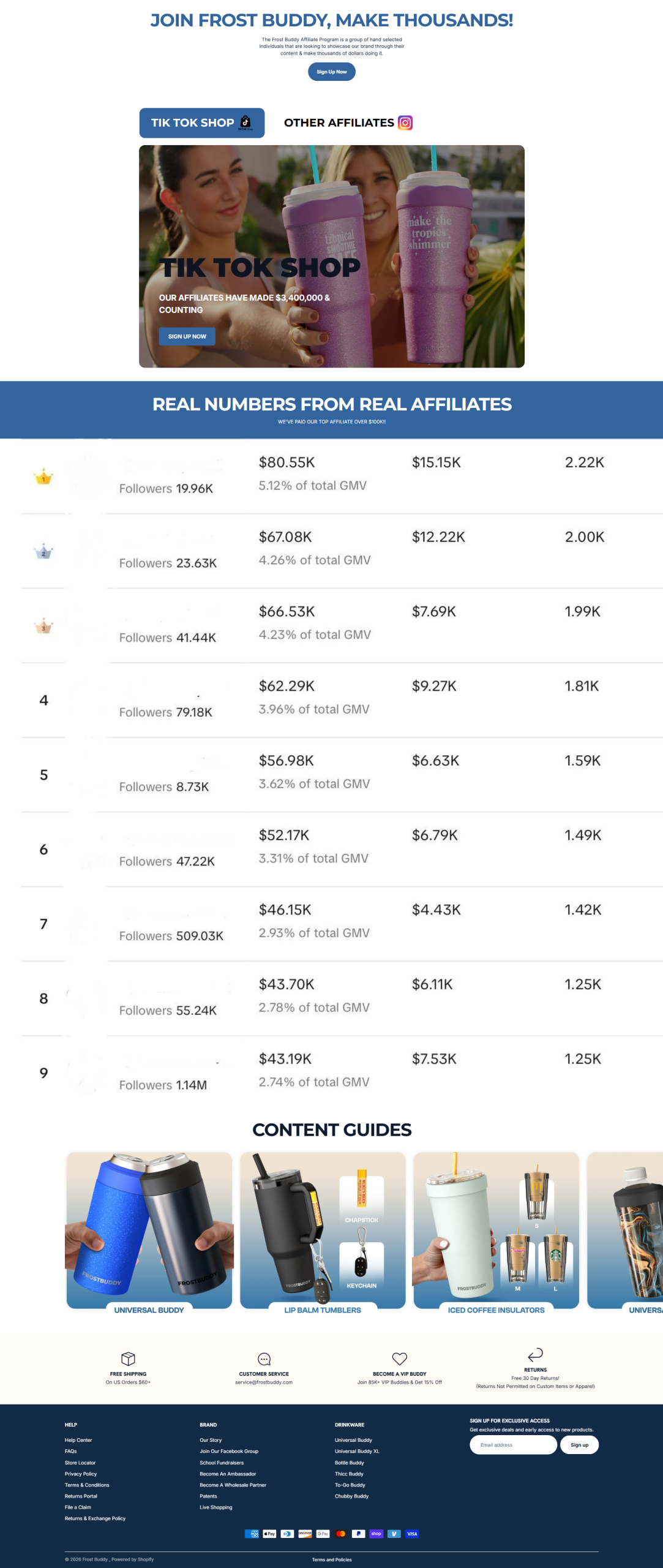The height and width of the screenshot is (1568, 663).
Task: Click the PayPal payment icon
Action: pos(359,1533)
